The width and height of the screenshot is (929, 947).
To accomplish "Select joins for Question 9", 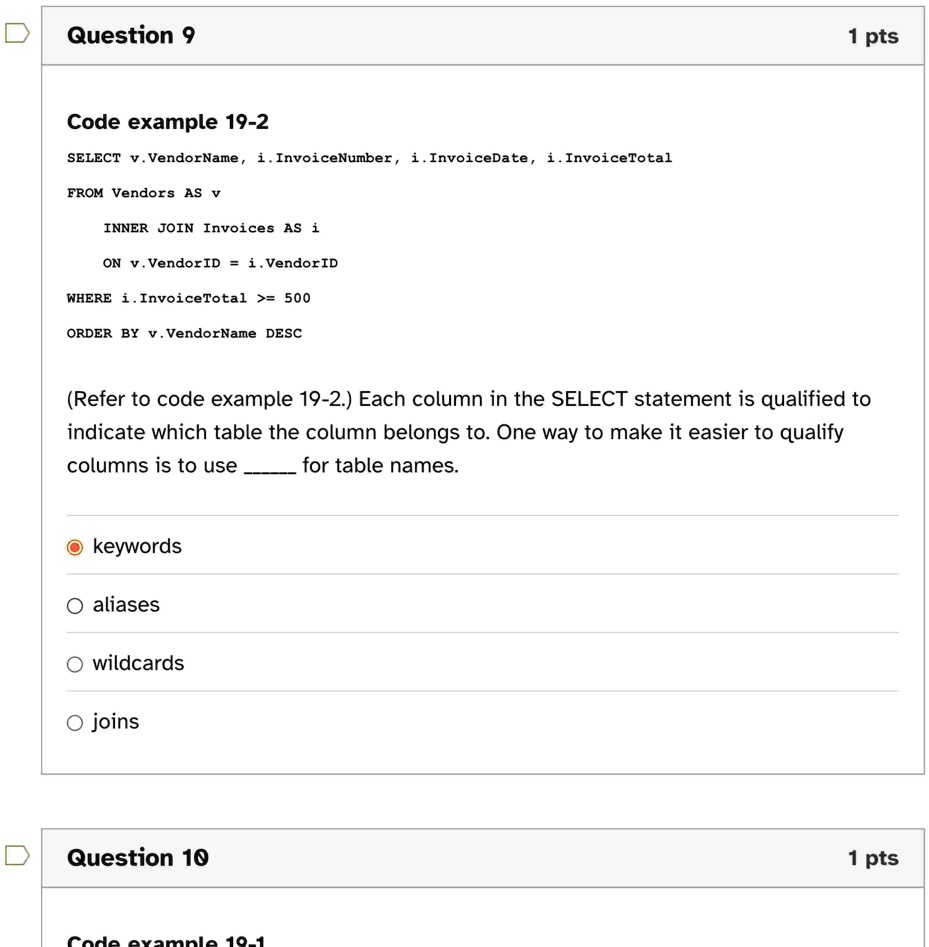I will 75,721.
